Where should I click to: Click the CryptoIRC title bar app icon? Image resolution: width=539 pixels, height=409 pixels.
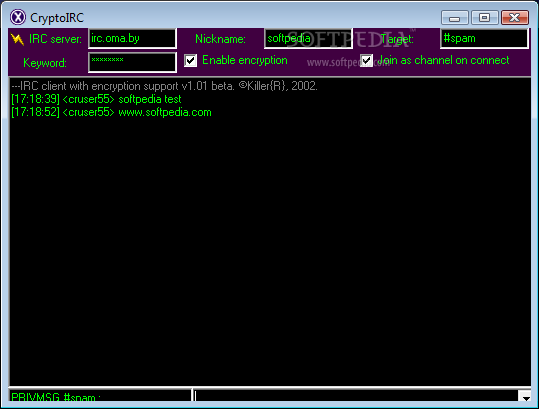(x=18, y=17)
